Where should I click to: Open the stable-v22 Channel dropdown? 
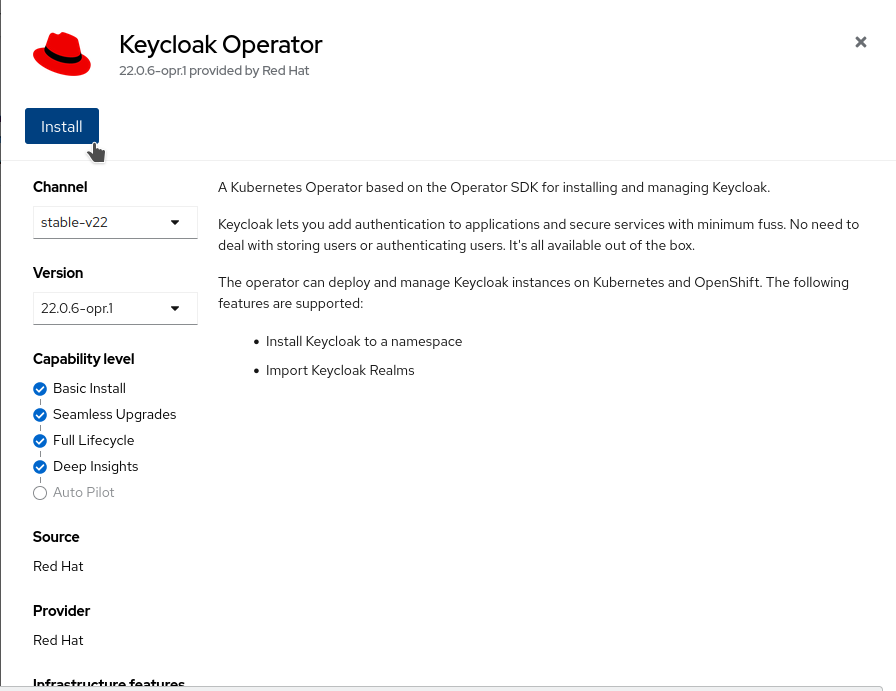115,222
